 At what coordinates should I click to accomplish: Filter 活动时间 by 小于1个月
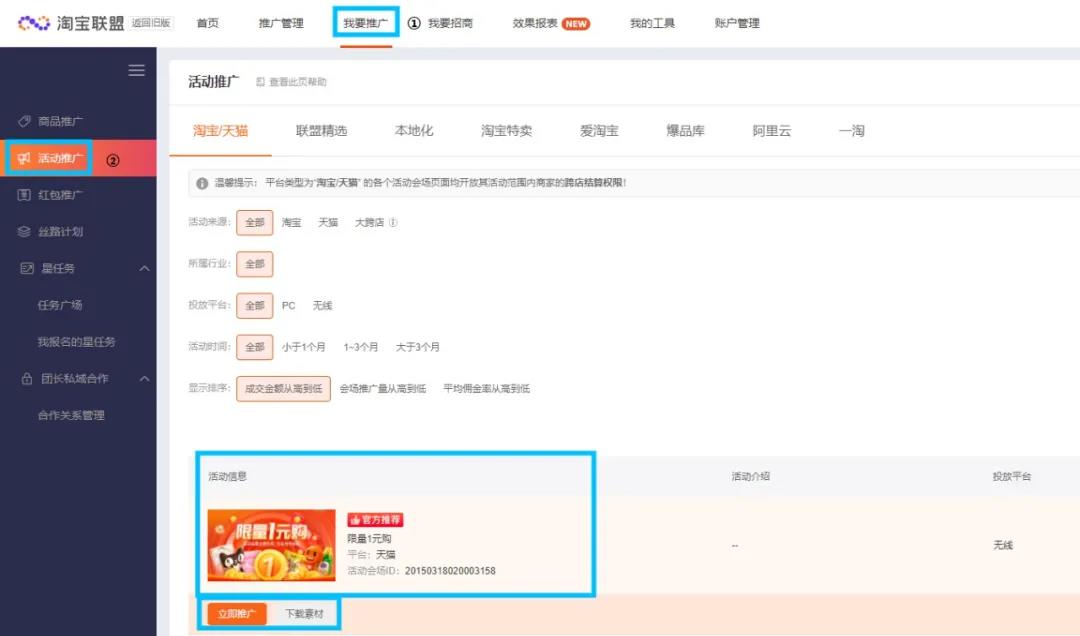pos(304,347)
